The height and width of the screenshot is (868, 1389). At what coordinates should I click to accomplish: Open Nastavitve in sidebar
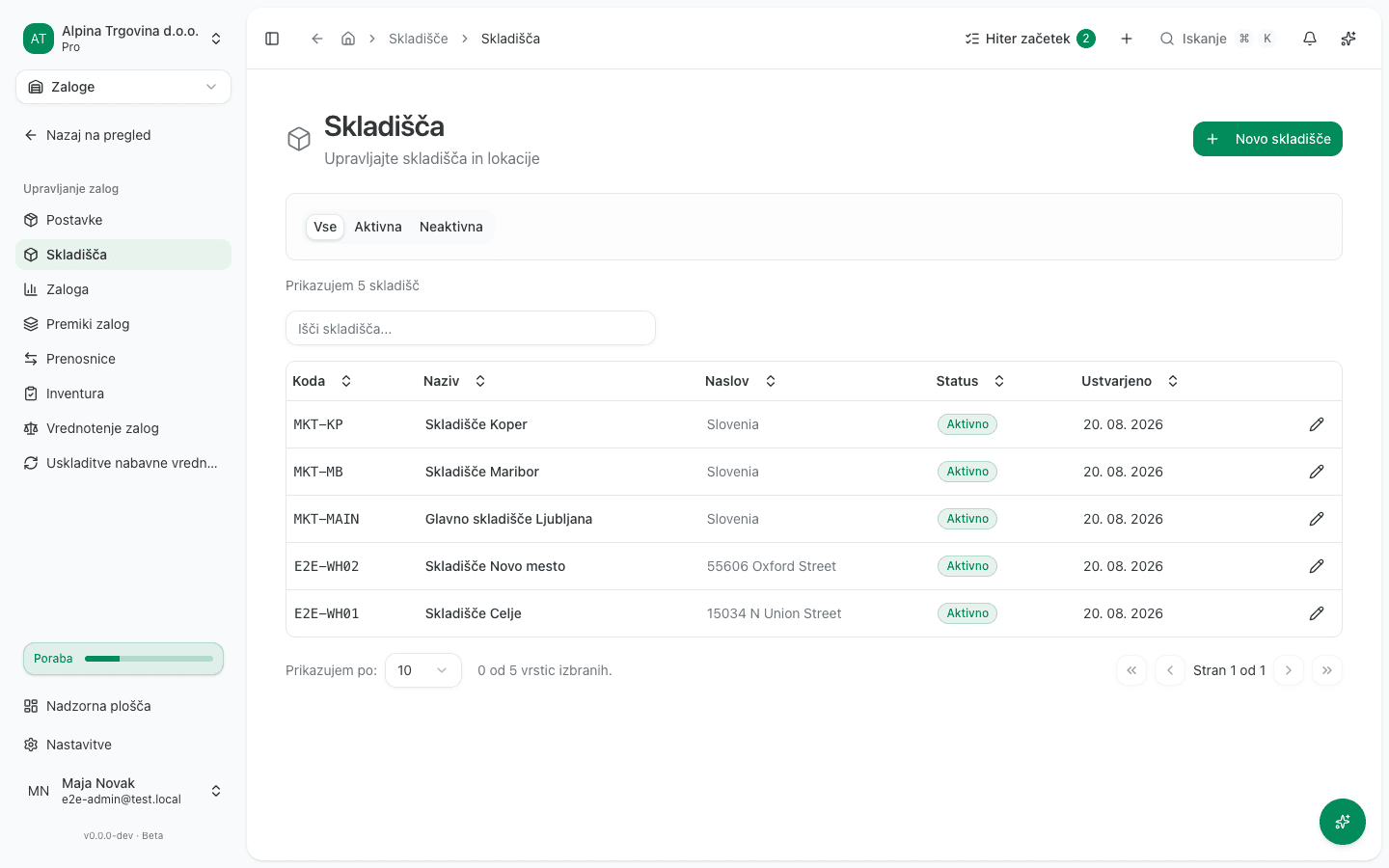[x=123, y=745]
